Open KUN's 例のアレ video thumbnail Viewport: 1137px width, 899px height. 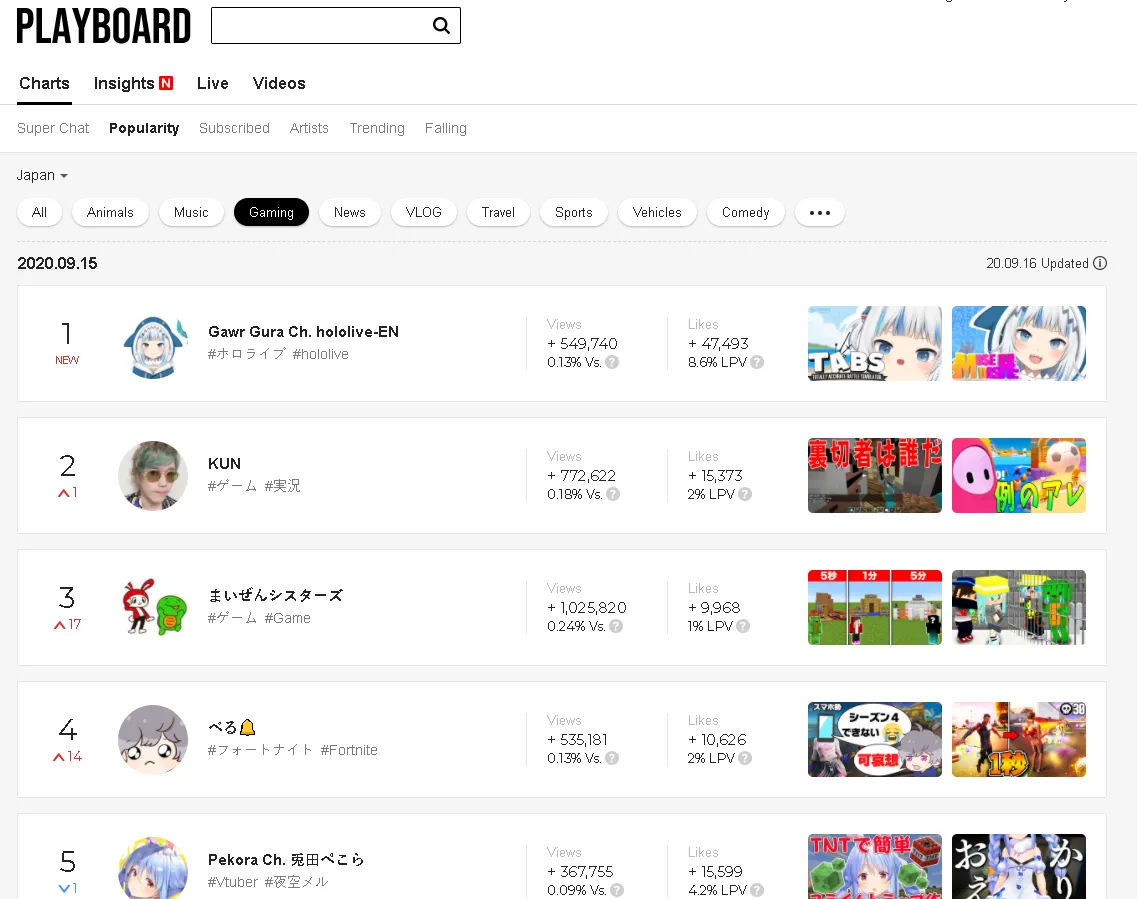pyautogui.click(x=1019, y=476)
